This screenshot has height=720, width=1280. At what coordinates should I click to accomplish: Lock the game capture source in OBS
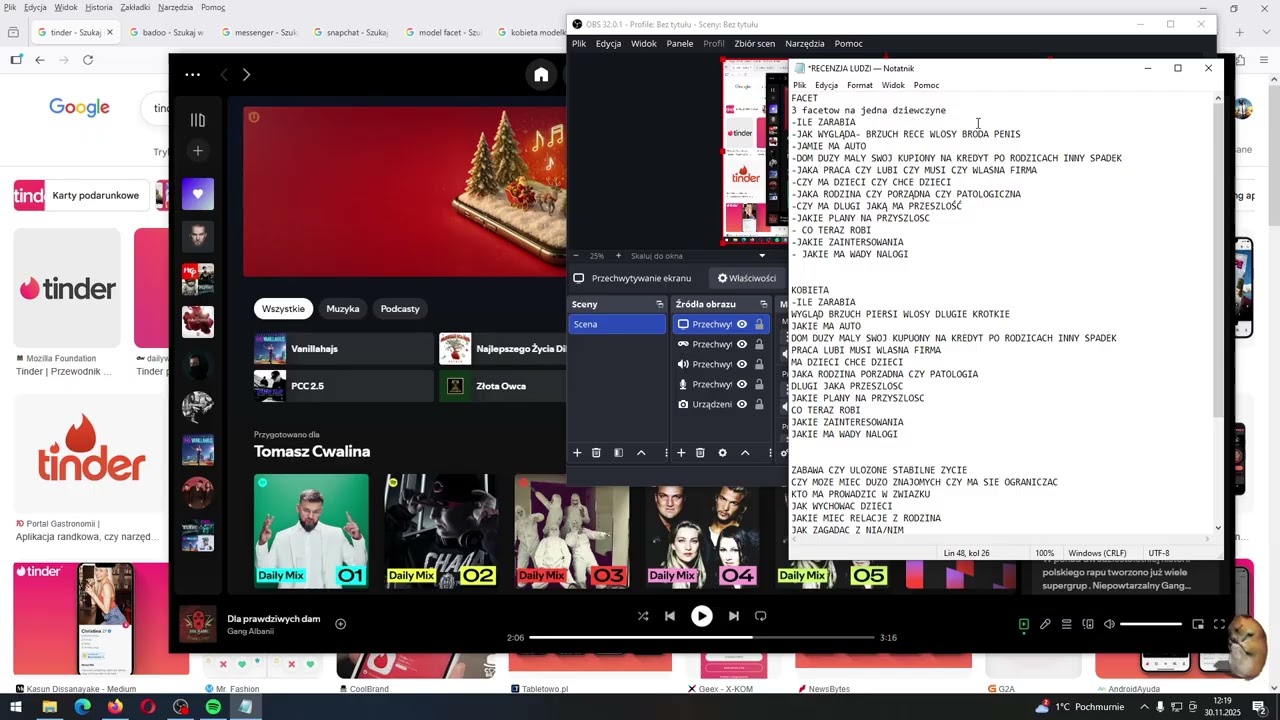(759, 344)
